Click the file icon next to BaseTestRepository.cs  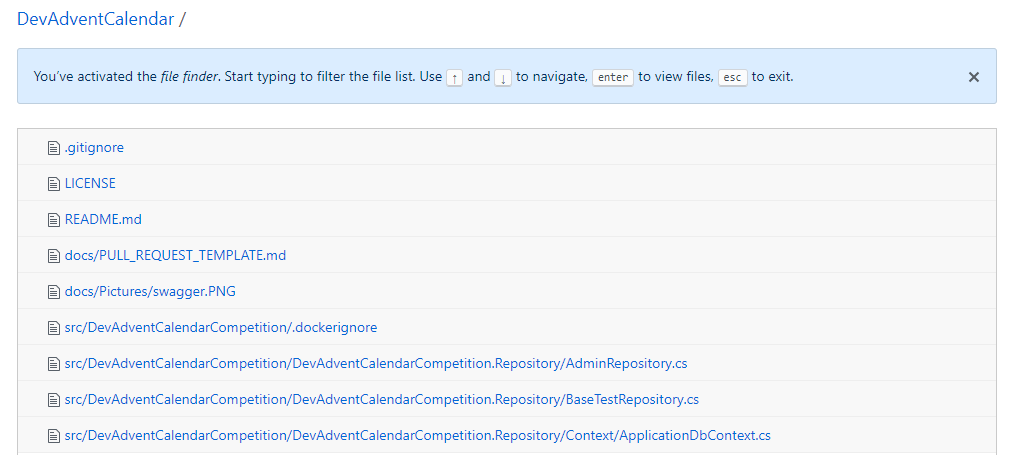(x=54, y=400)
